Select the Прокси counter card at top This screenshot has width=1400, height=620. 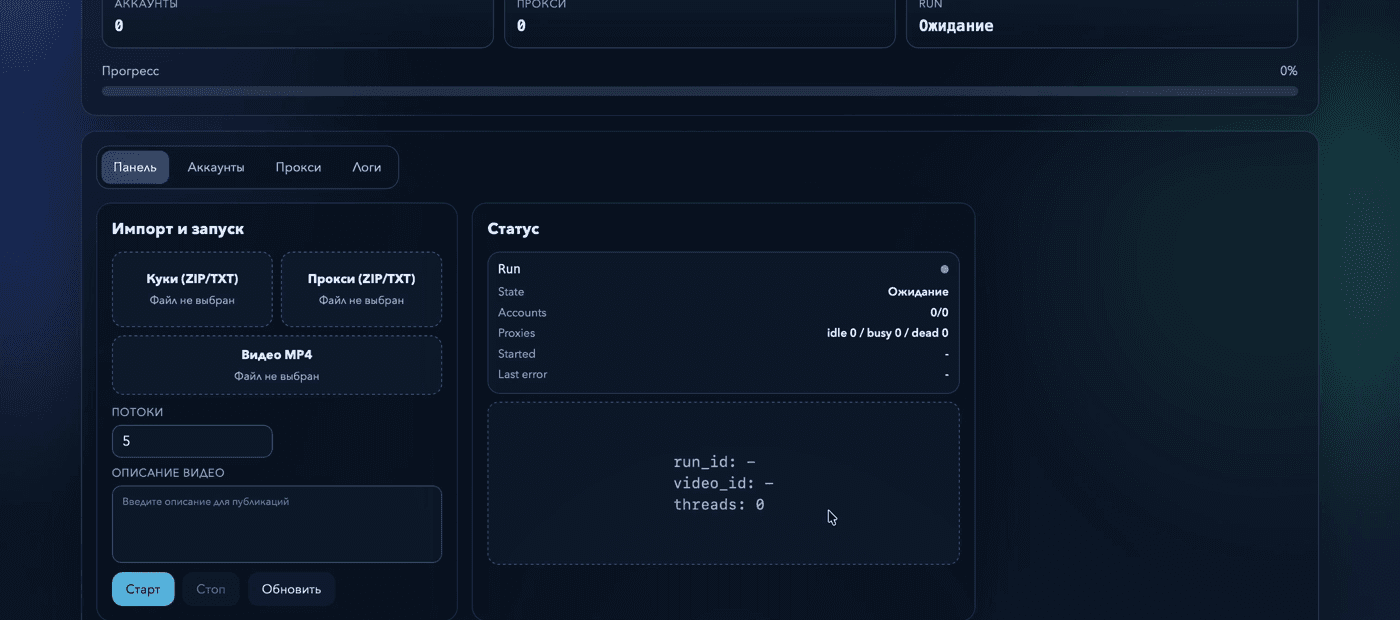pyautogui.click(x=700, y=22)
